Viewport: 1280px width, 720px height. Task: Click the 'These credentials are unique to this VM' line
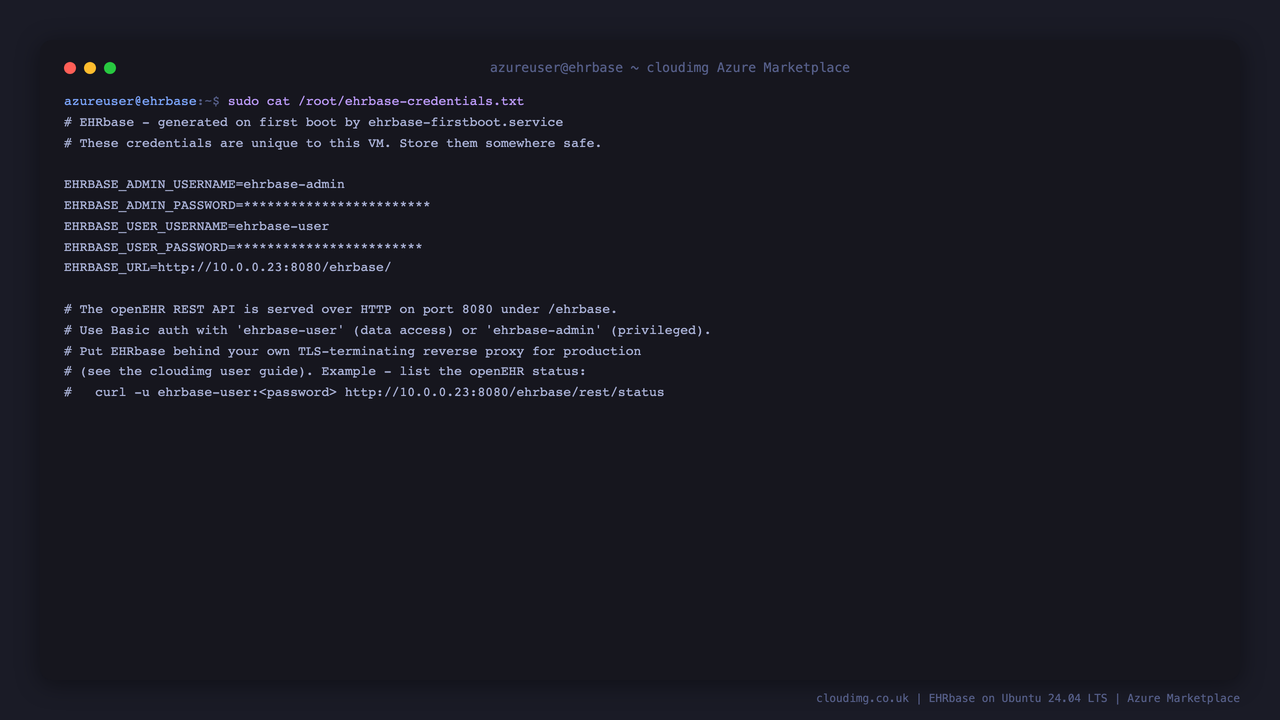pyautogui.click(x=333, y=143)
